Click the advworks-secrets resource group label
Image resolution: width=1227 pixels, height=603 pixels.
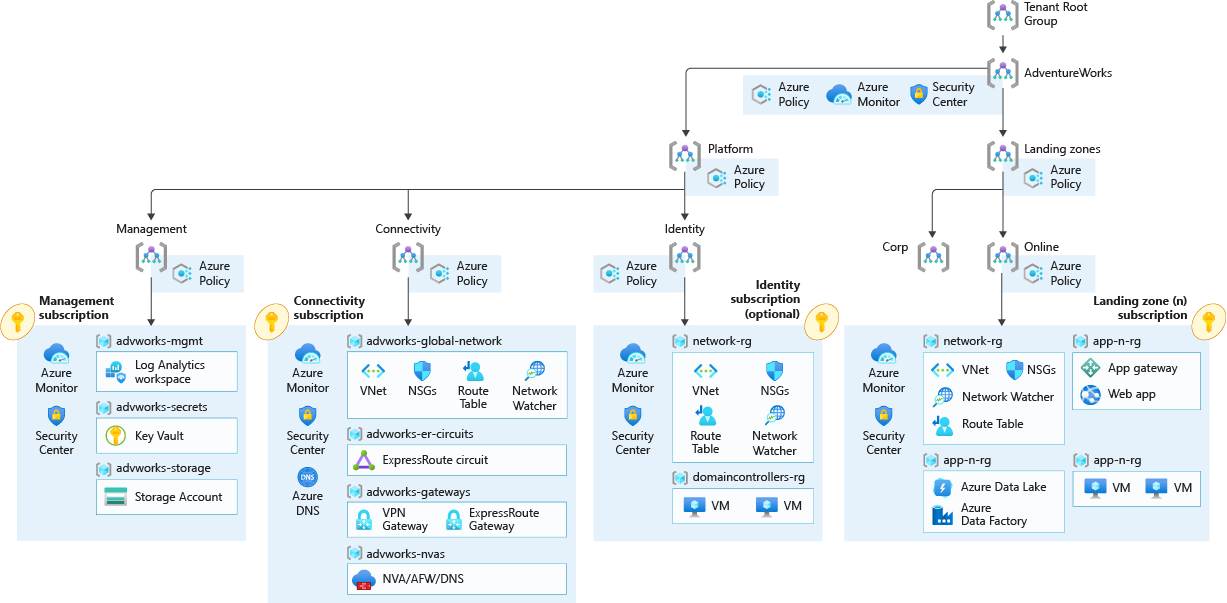[x=163, y=407]
